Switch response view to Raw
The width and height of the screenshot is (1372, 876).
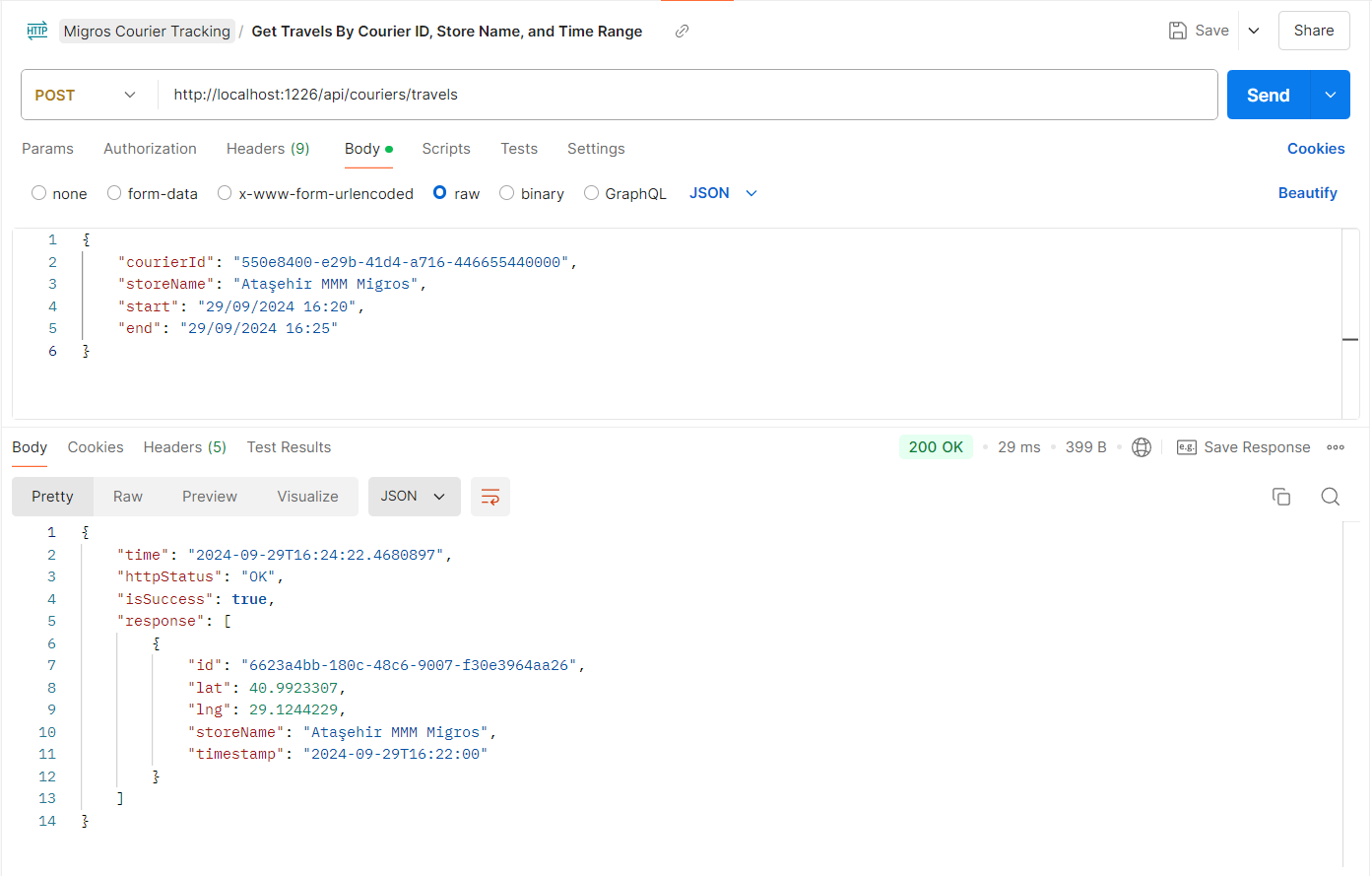pos(128,497)
